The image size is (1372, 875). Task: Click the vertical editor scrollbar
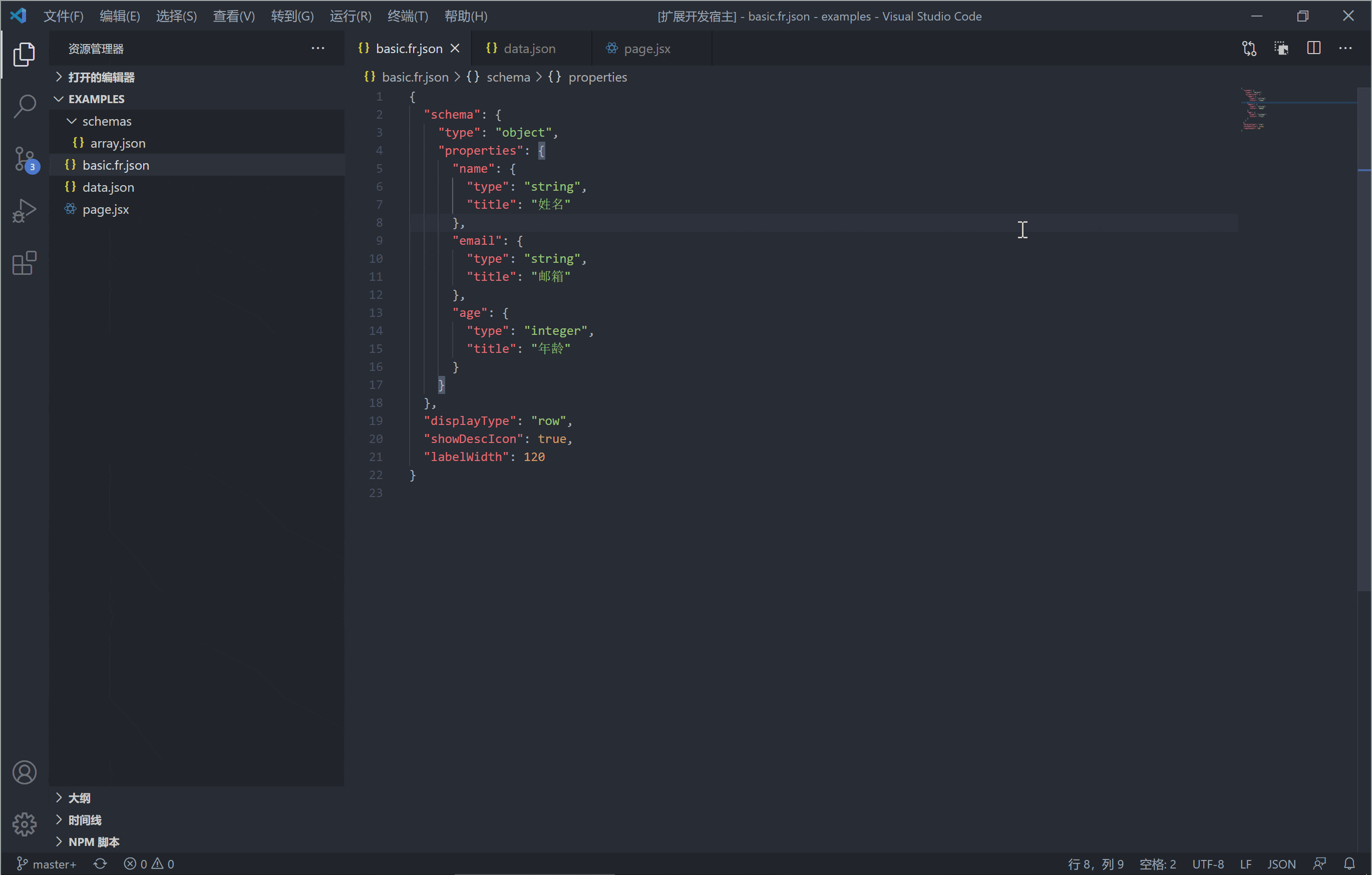pyautogui.click(x=1364, y=339)
